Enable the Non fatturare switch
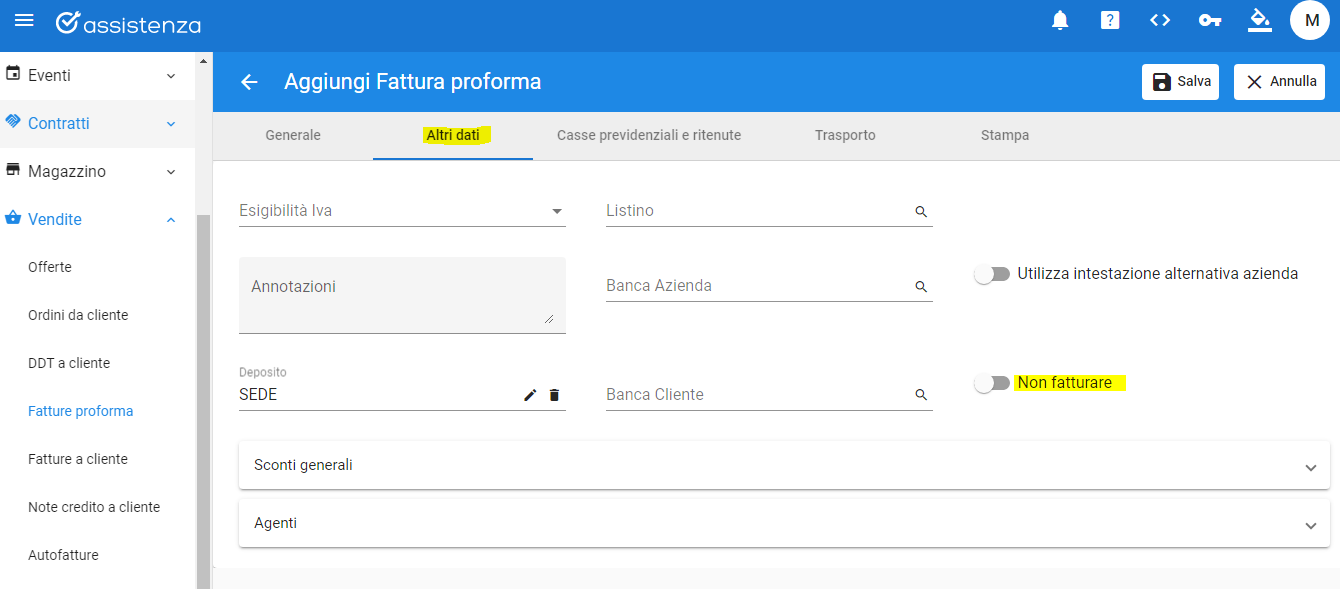Screen dimensions: 1340x589 [x=992, y=383]
